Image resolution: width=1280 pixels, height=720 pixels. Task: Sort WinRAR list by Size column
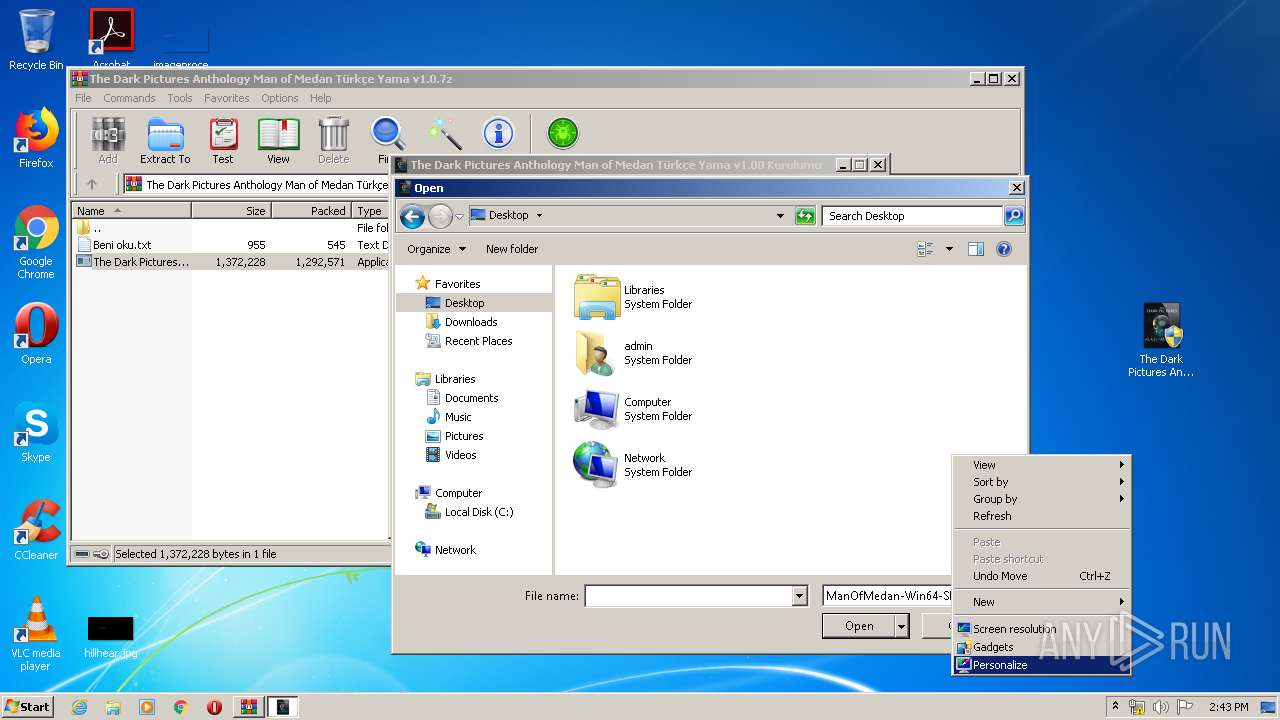[x=231, y=211]
